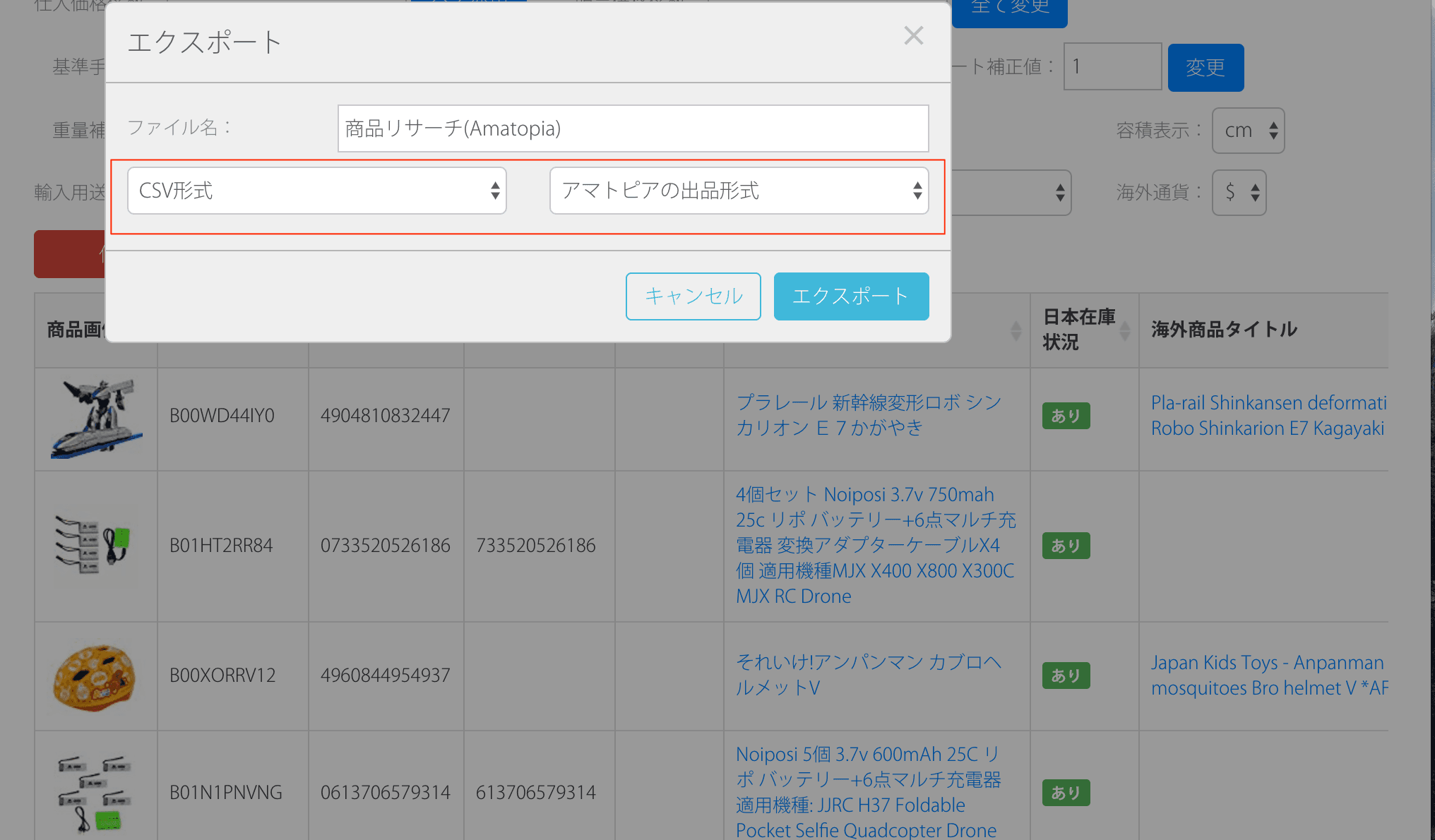Click the キャンセル button
Image resolution: width=1435 pixels, height=840 pixels.
693,296
